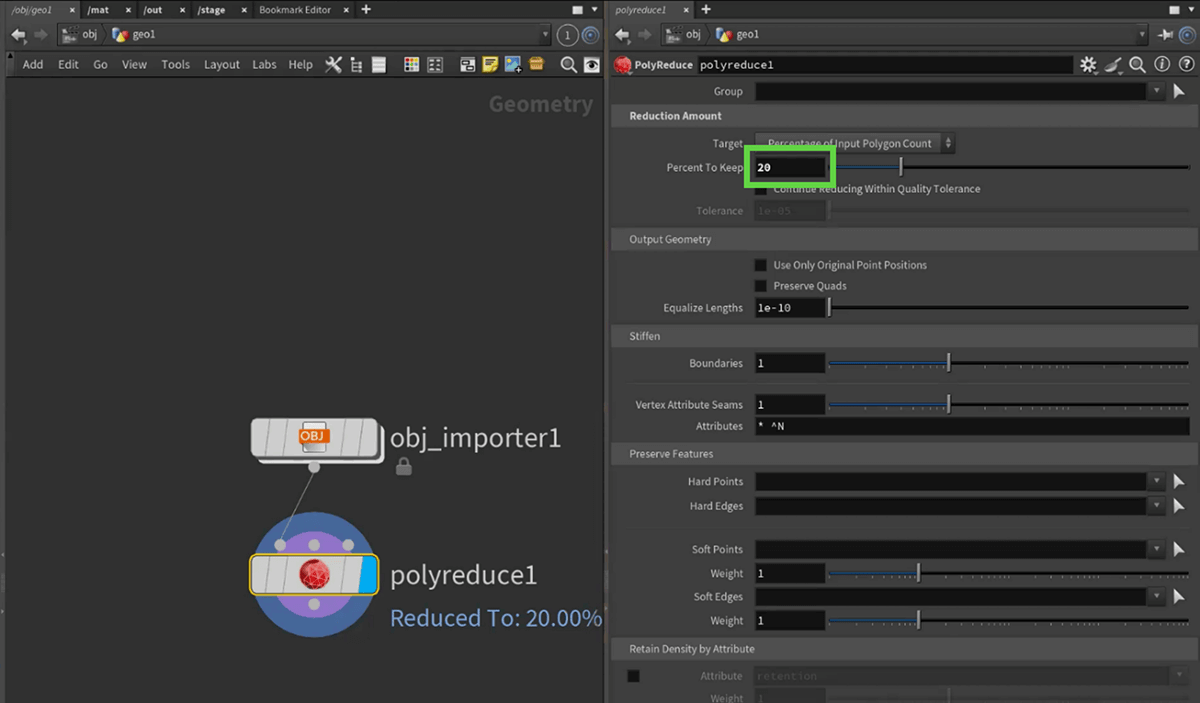The image size is (1200, 703).
Task: Click the sticky note icon in network toolbar
Action: (490, 65)
